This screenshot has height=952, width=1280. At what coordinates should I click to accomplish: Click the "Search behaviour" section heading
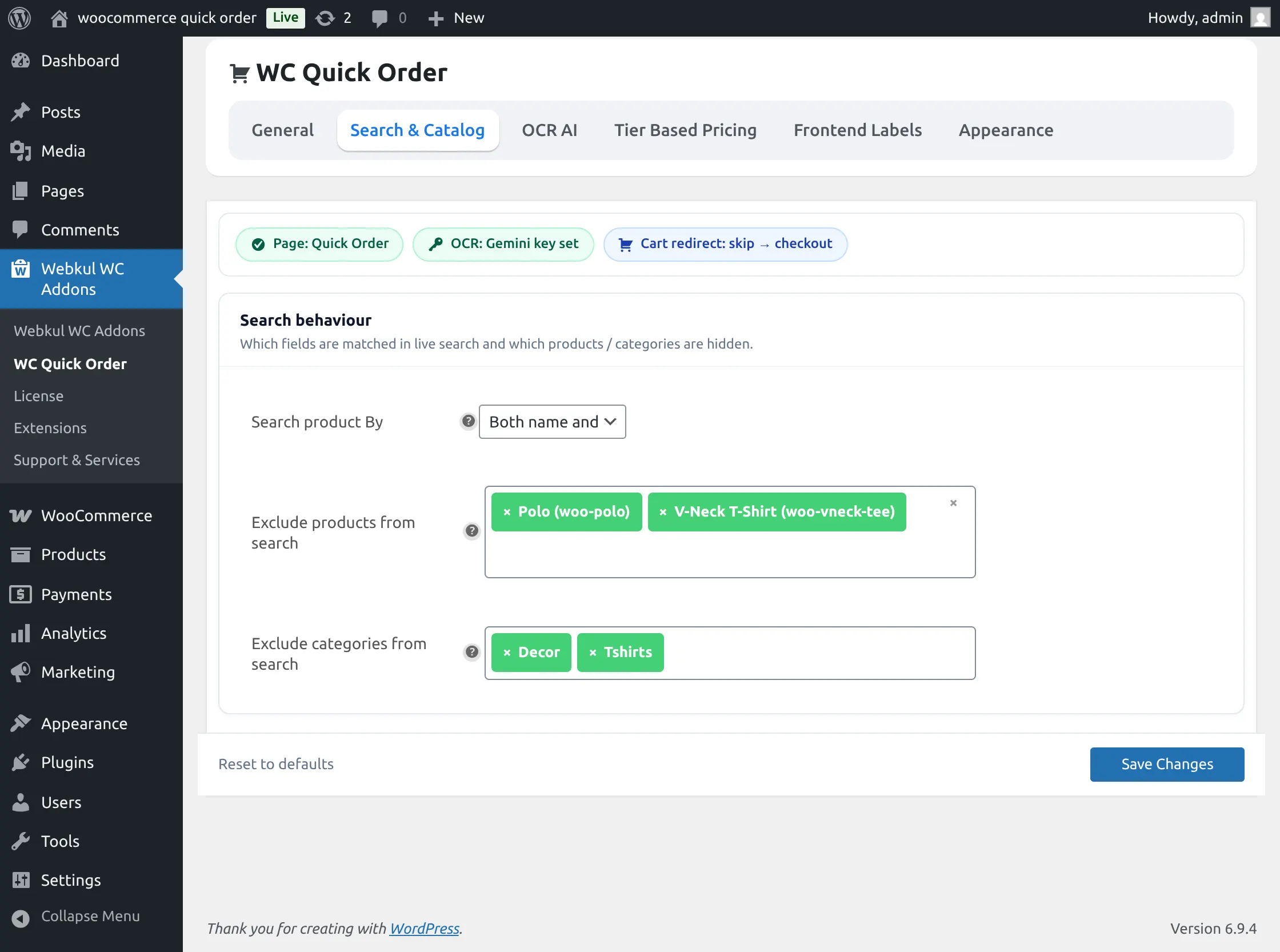click(x=306, y=320)
